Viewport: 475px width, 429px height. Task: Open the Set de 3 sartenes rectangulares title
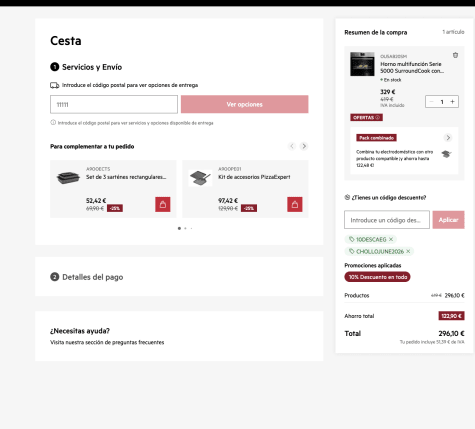[x=126, y=177]
